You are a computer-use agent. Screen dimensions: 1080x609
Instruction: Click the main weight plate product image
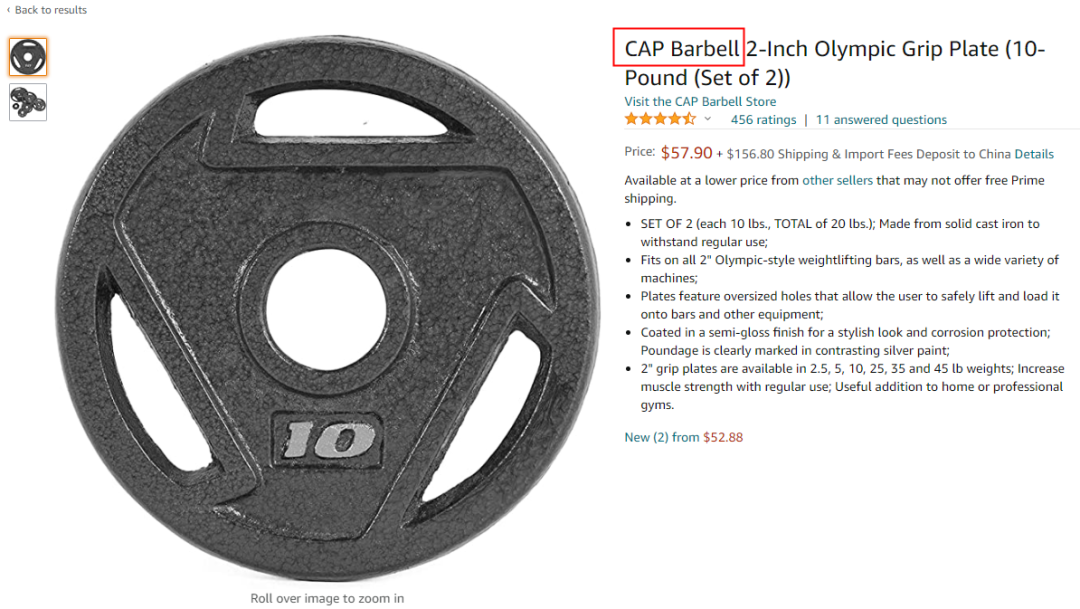327,308
